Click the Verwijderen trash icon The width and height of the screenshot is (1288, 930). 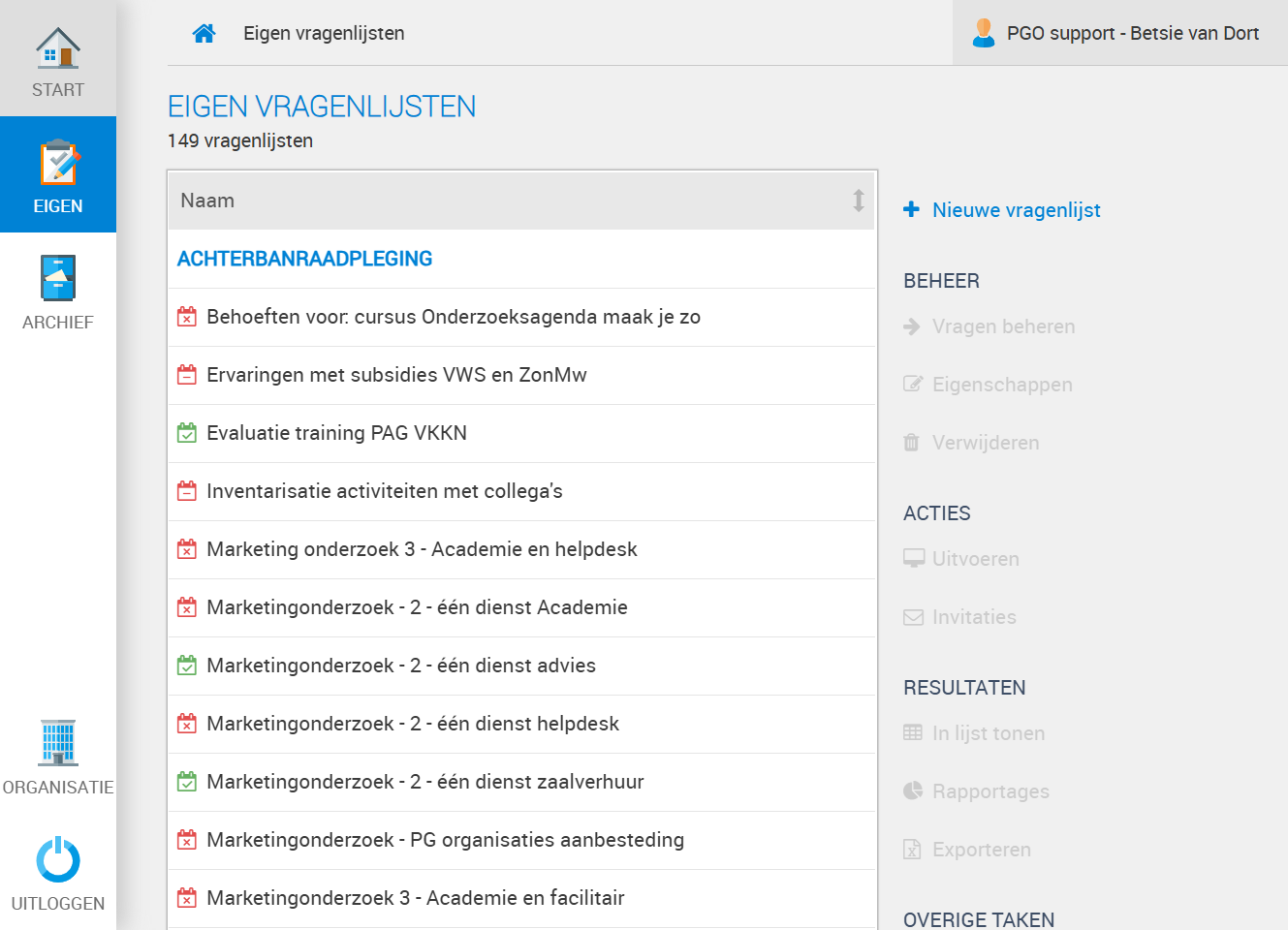[x=911, y=443]
